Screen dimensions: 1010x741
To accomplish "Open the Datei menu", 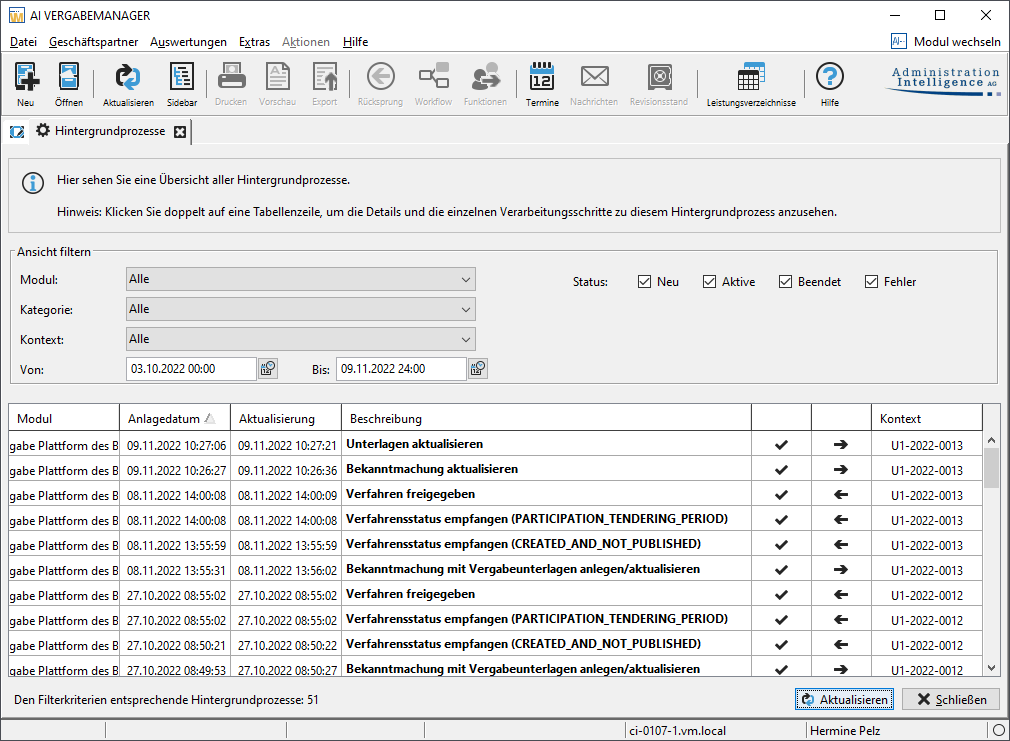I will pos(23,42).
